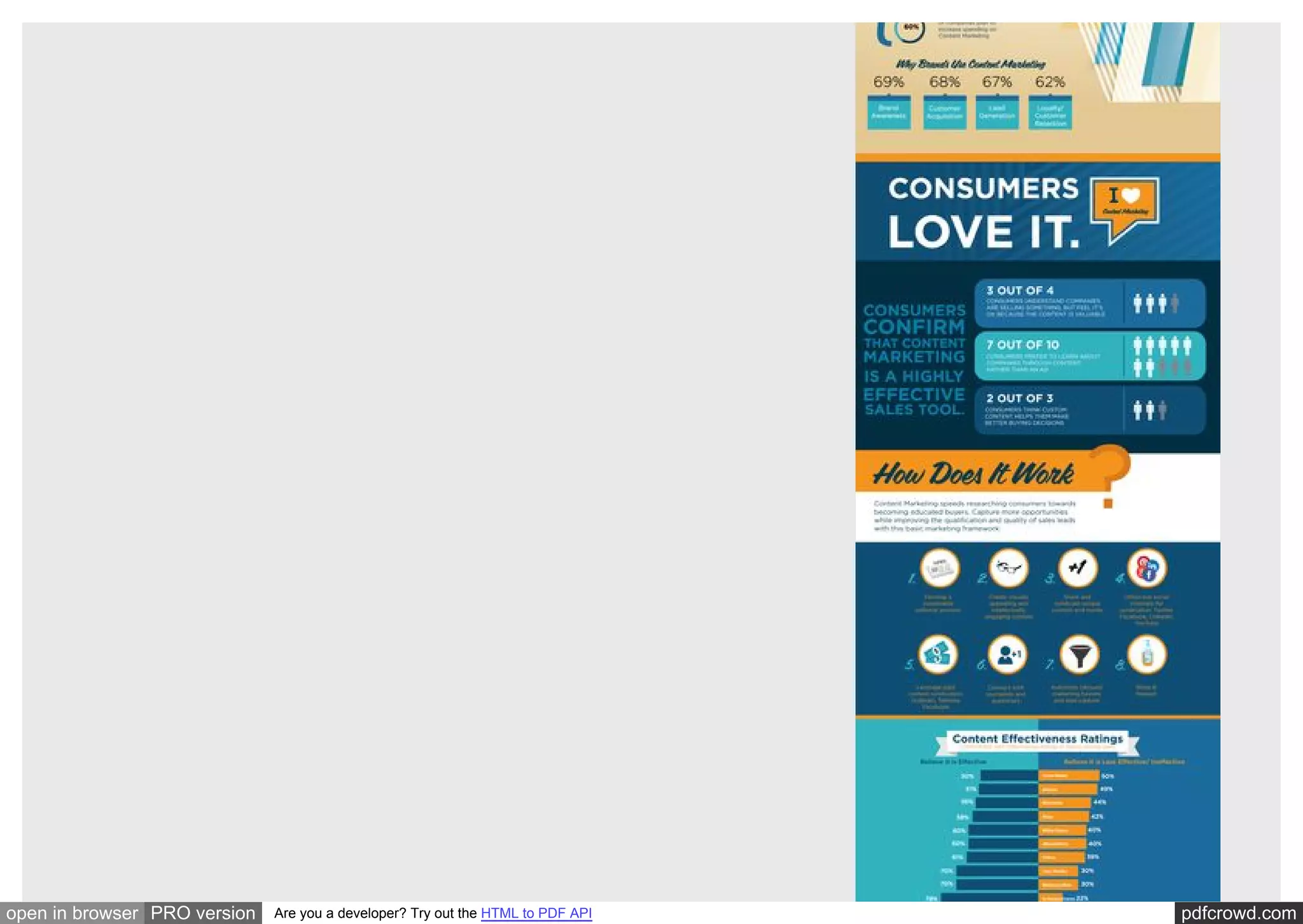The width and height of the screenshot is (1303, 924).
Task: Click the '68%' statistic
Action: 945,82
